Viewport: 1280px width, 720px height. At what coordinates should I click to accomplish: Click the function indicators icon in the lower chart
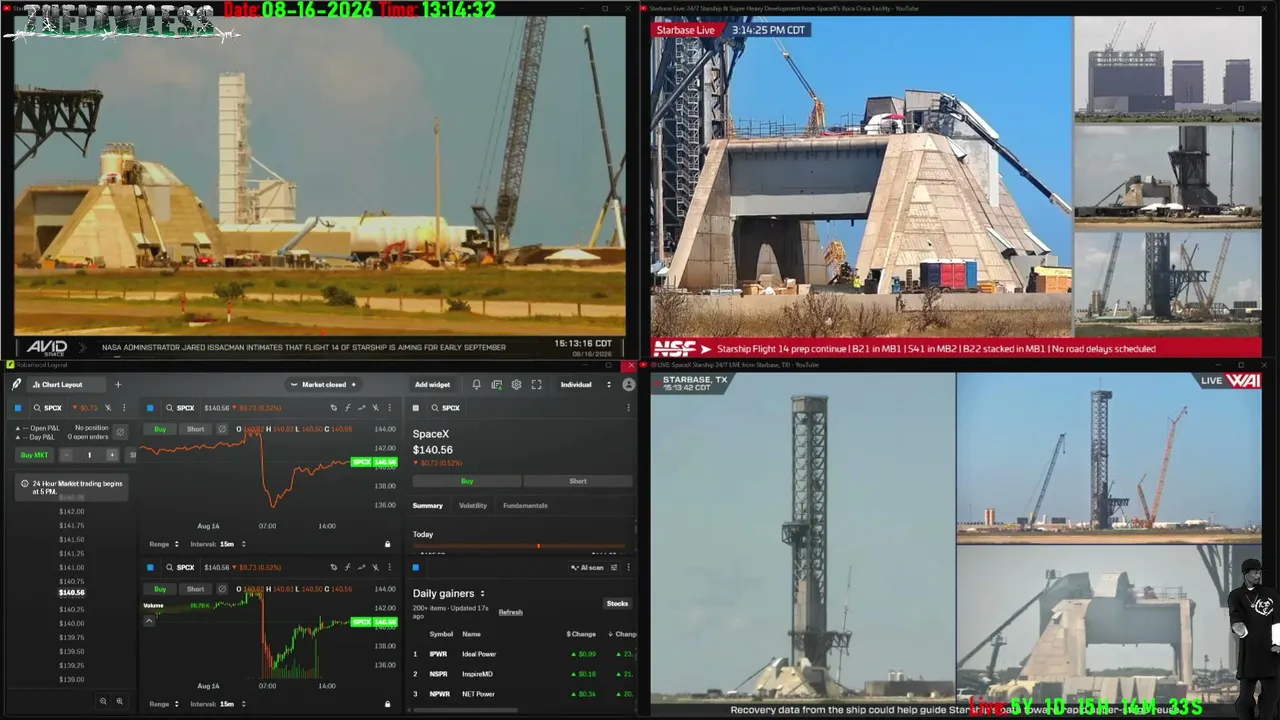point(347,567)
